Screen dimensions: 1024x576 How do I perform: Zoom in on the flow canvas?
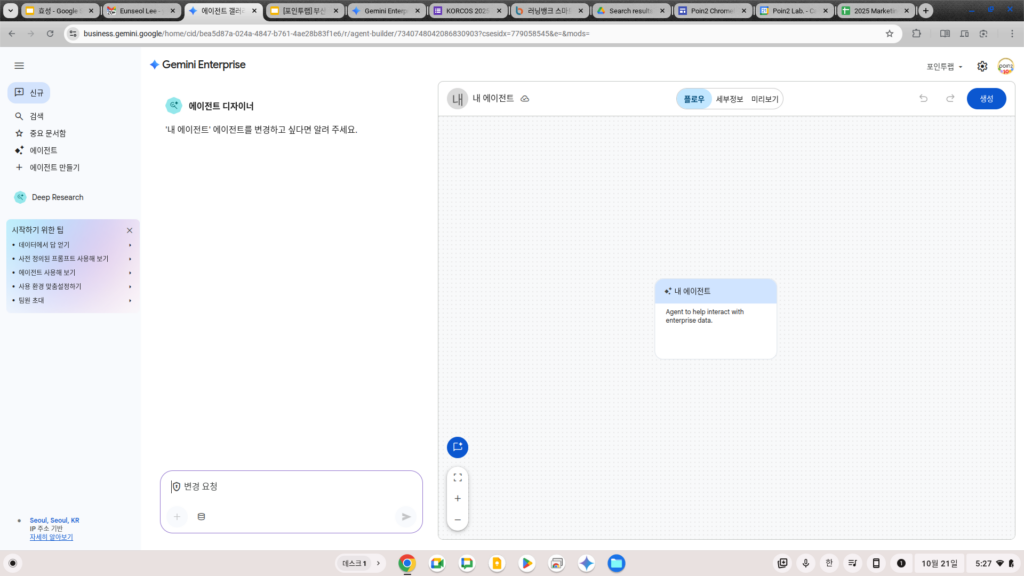[x=457, y=498]
